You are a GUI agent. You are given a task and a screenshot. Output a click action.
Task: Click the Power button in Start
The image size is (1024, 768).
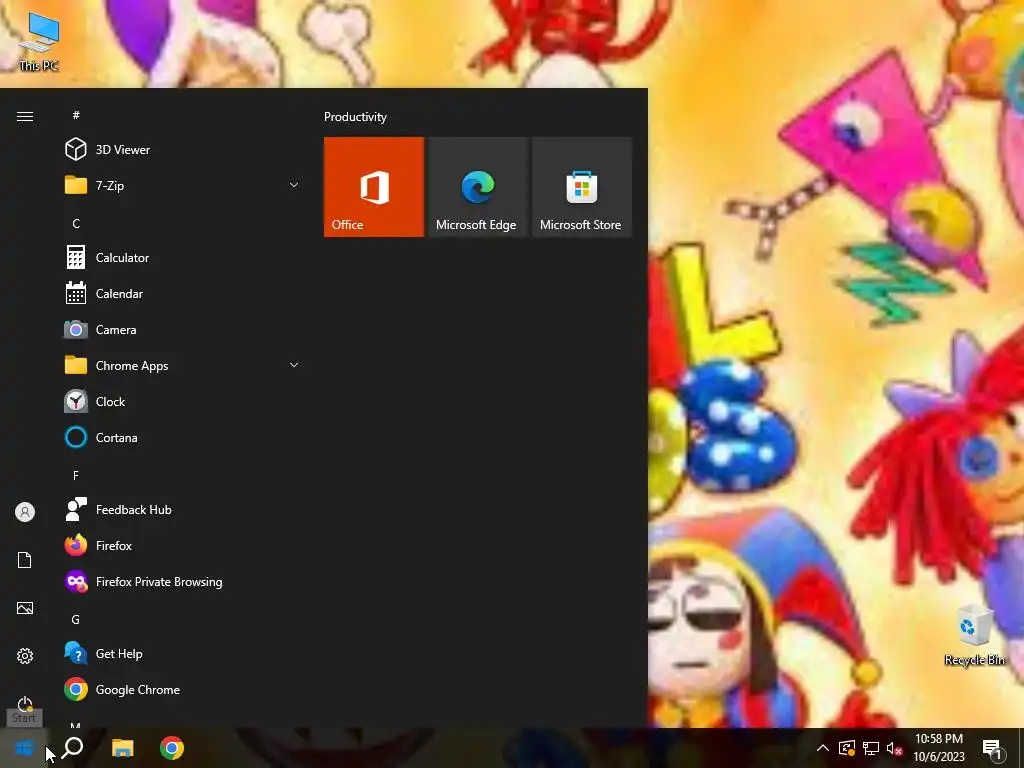[25, 704]
